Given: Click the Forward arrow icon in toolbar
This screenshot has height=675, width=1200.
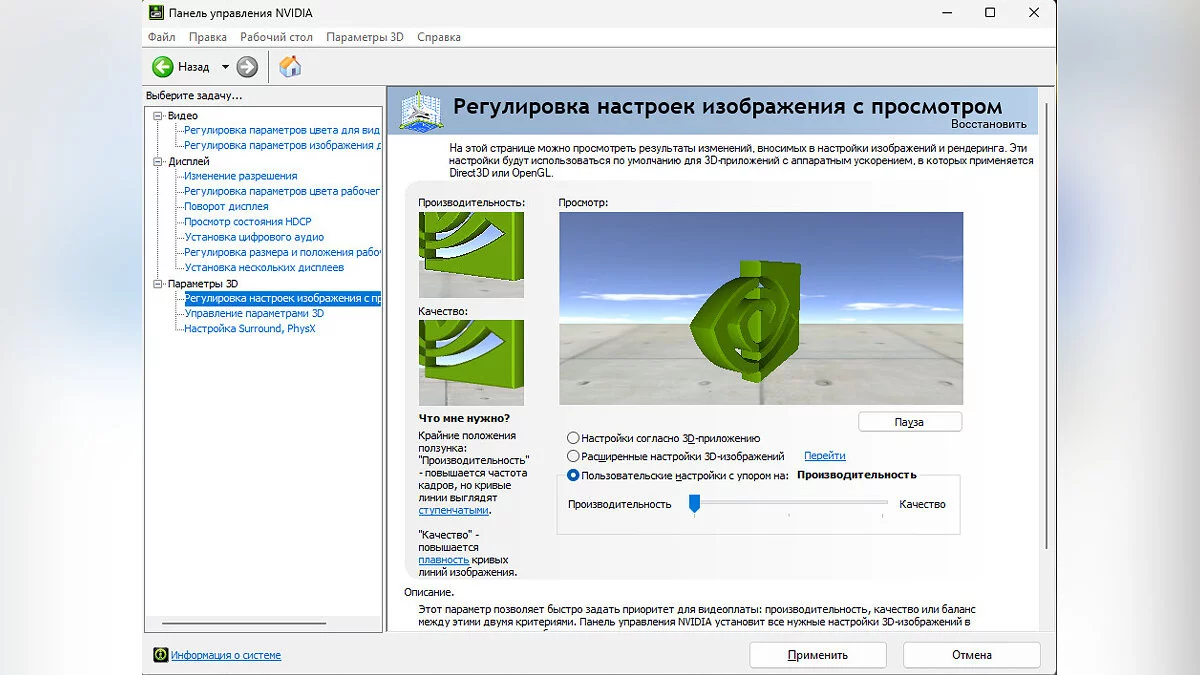Looking at the screenshot, I should [x=247, y=67].
